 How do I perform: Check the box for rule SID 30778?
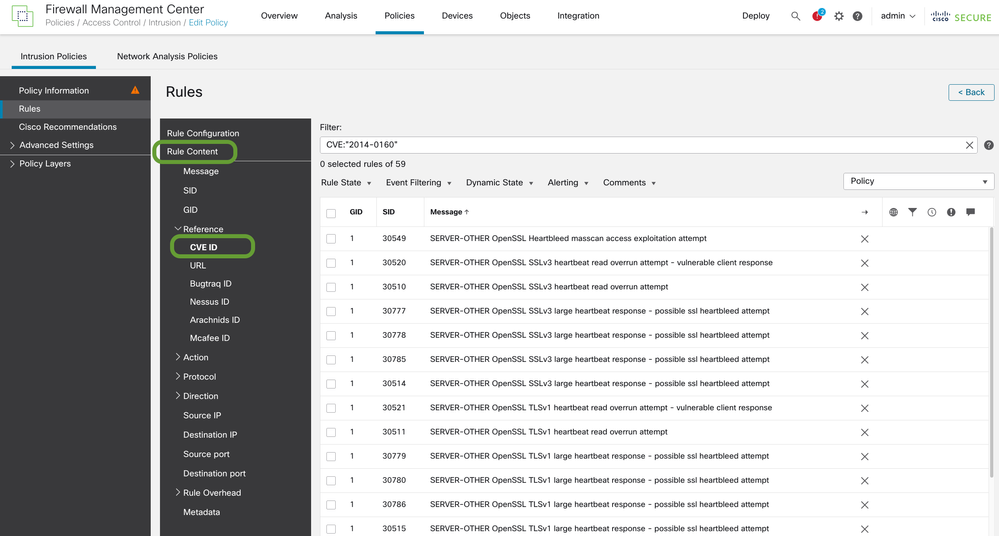[331, 336]
